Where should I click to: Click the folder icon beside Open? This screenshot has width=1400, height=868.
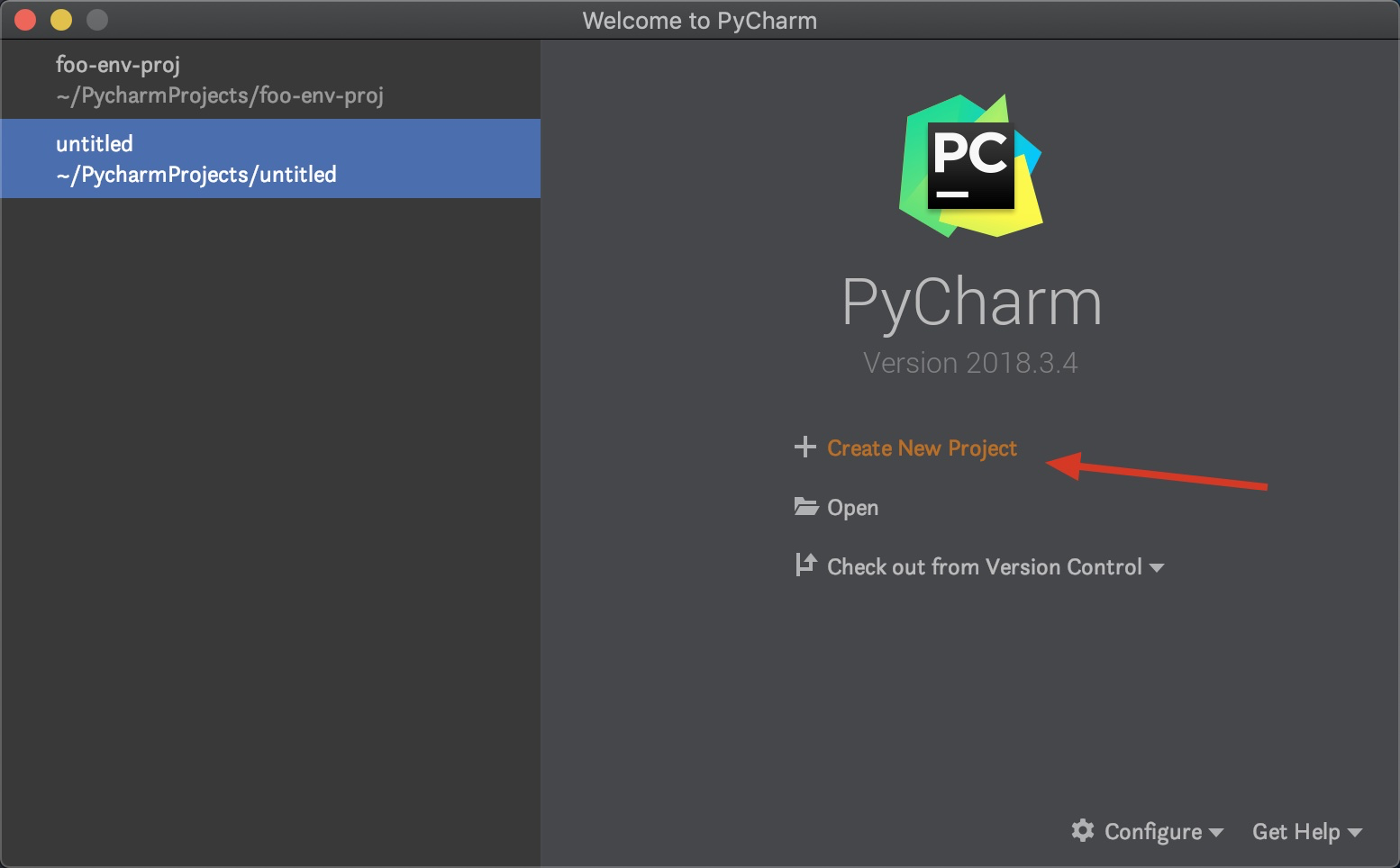click(x=805, y=506)
